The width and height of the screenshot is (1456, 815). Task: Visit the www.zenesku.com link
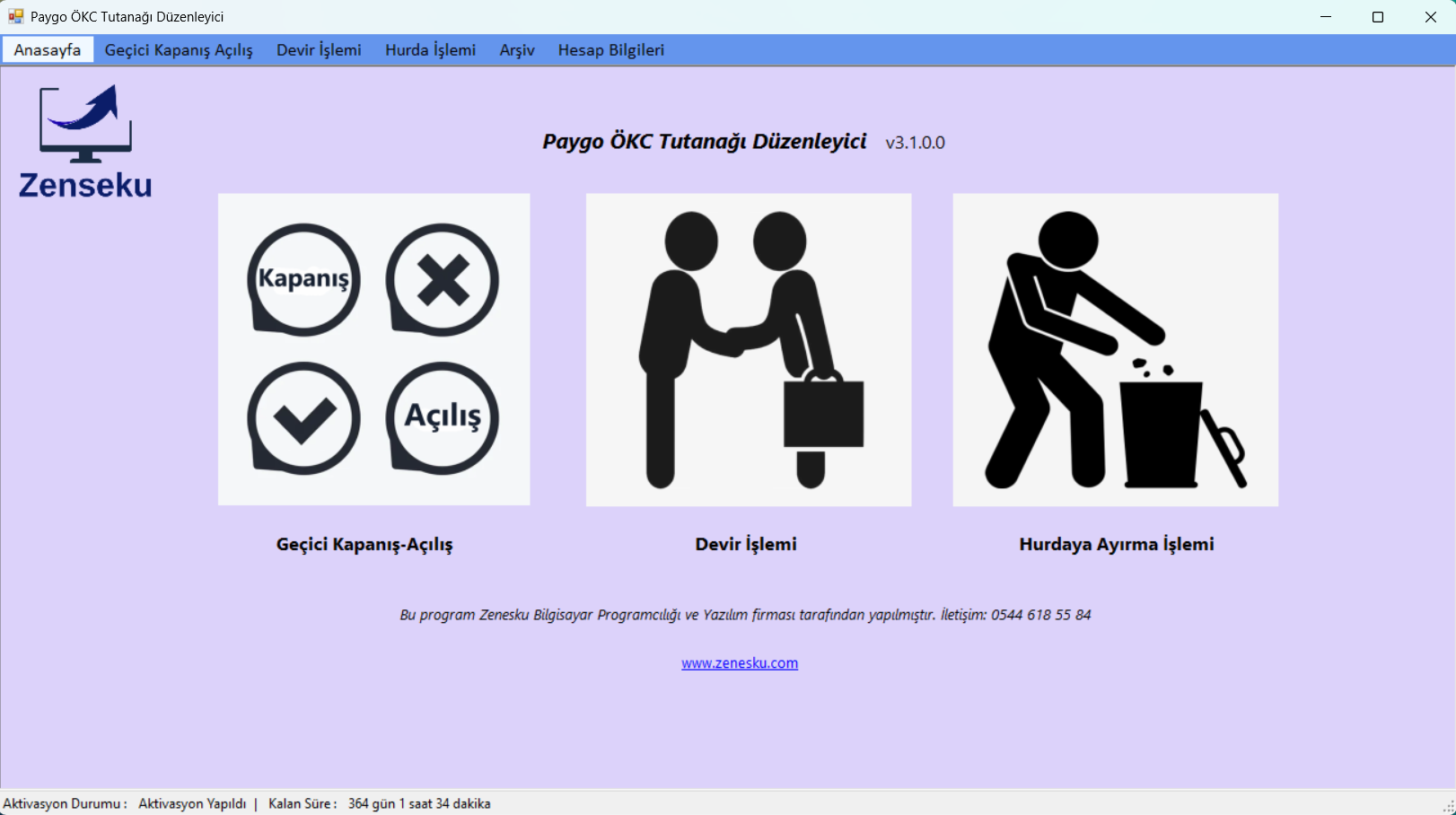point(740,663)
